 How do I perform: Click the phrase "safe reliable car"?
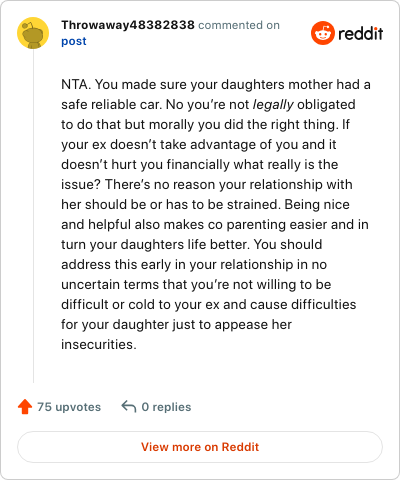click(111, 105)
